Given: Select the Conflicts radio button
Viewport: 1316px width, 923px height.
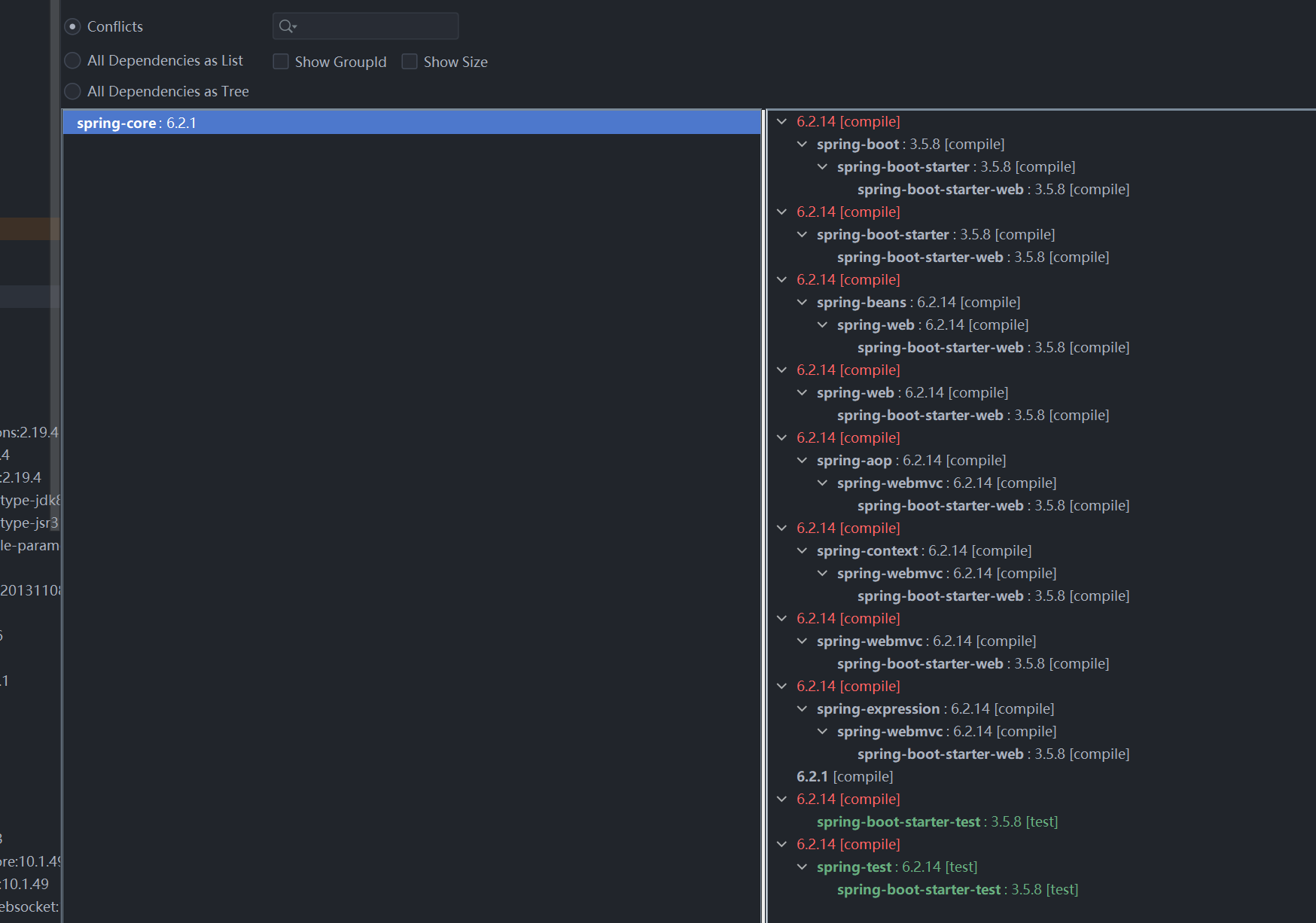Looking at the screenshot, I should 72,26.
